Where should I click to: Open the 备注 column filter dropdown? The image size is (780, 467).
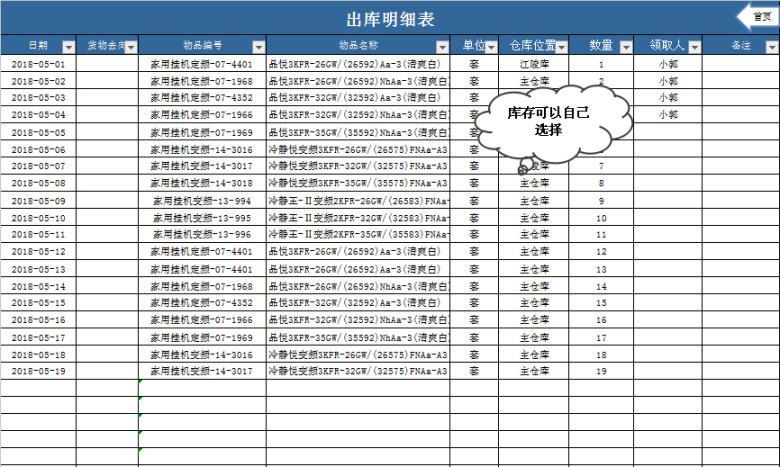coord(772,47)
